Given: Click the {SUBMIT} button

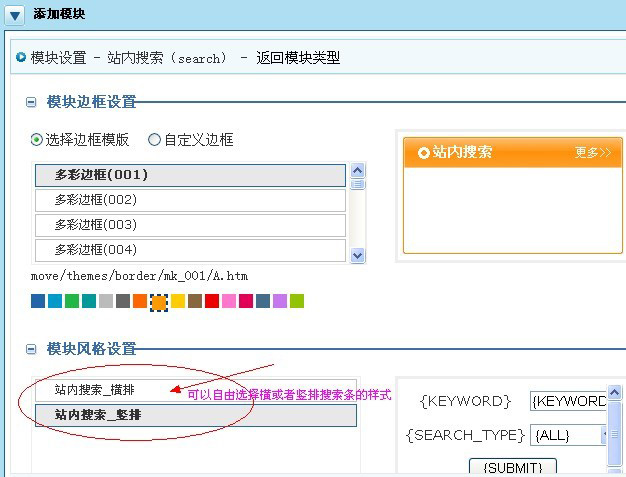Looking at the screenshot, I should point(513,467).
